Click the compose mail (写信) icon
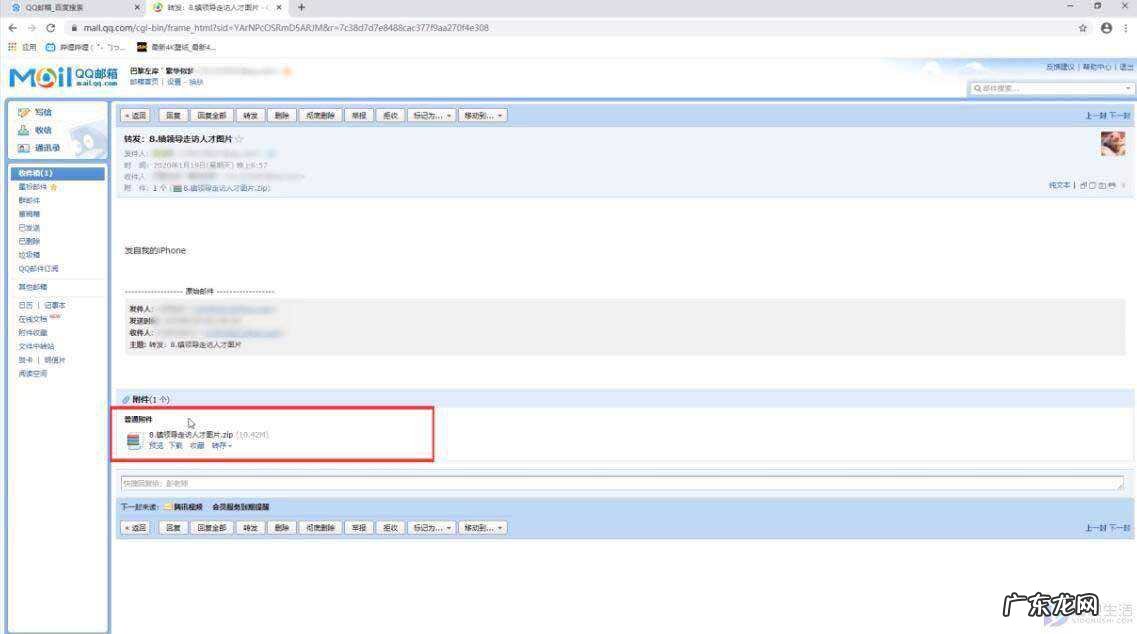Screen dimensions: 1137x634 [24, 112]
